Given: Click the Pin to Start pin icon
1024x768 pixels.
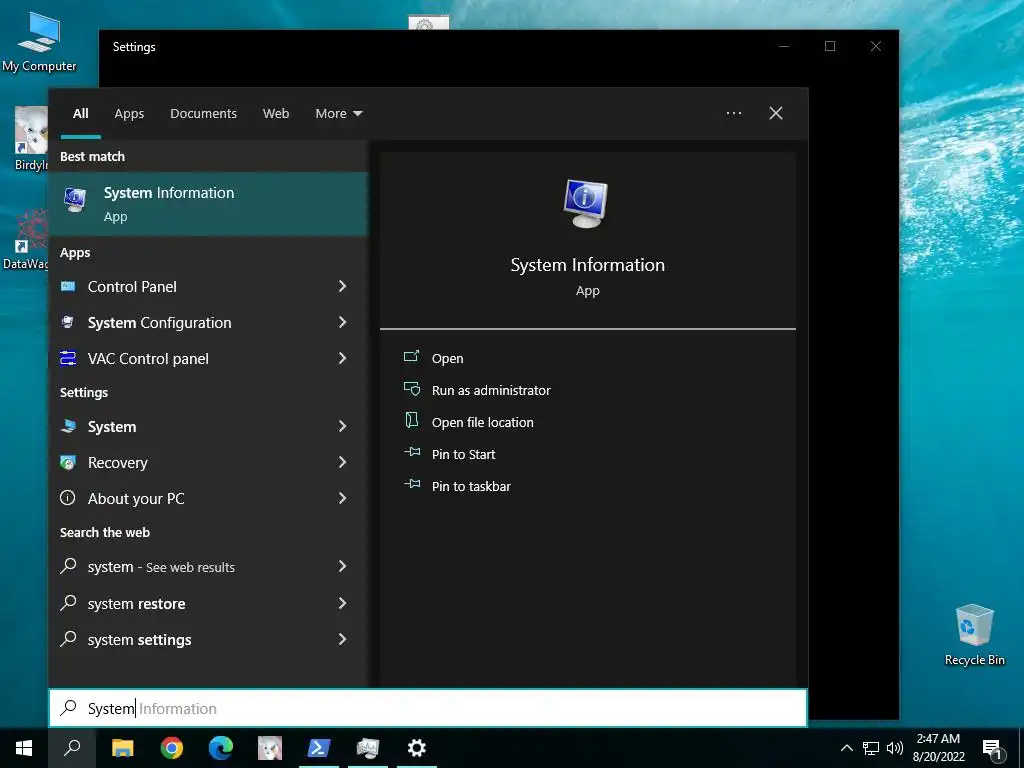Looking at the screenshot, I should point(411,452).
